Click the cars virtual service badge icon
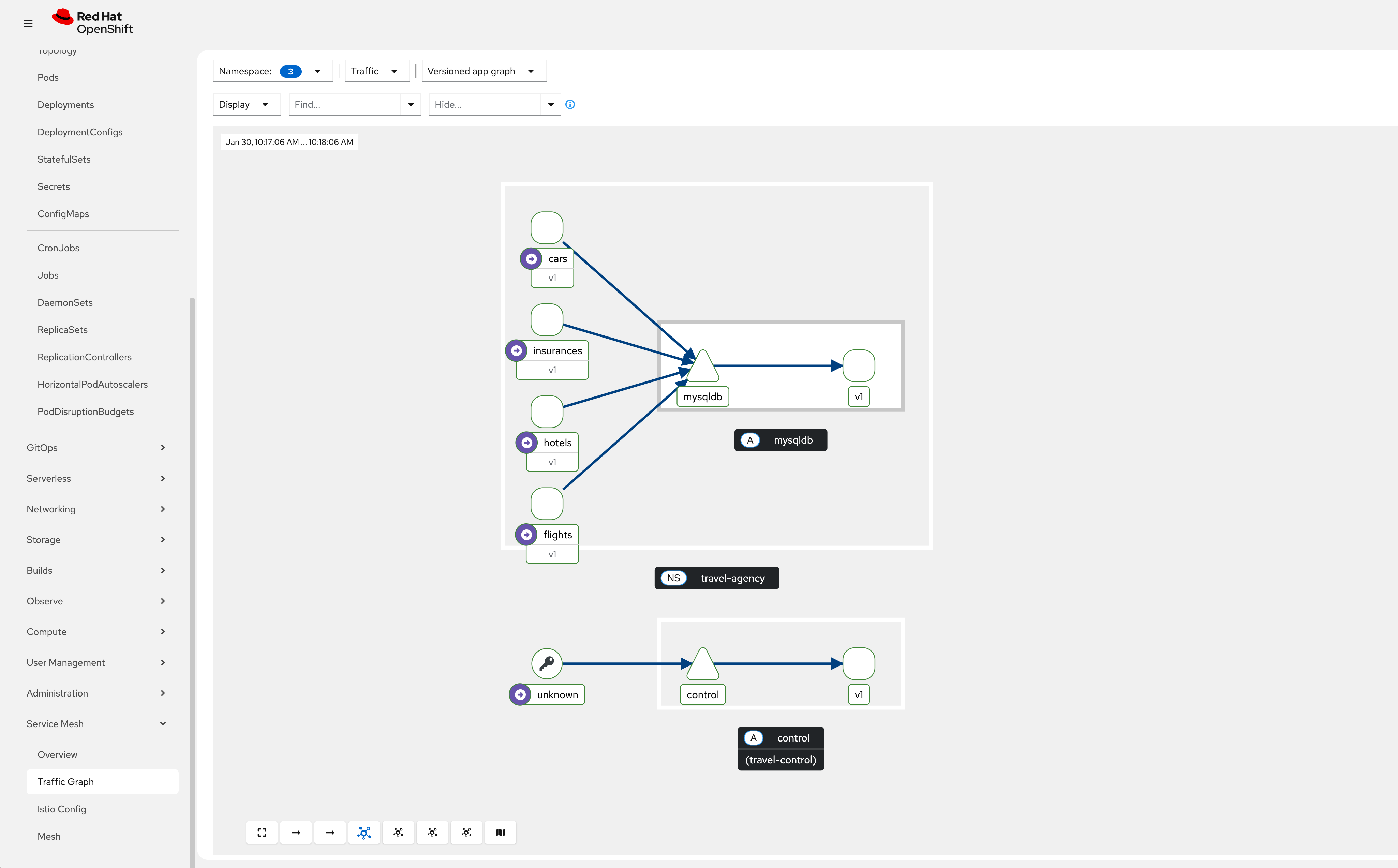Image resolution: width=1398 pixels, height=868 pixels. [x=531, y=259]
